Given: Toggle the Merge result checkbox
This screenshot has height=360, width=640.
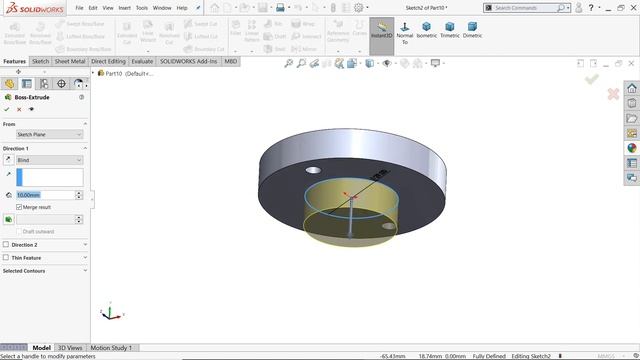Looking at the screenshot, I should click(19, 207).
